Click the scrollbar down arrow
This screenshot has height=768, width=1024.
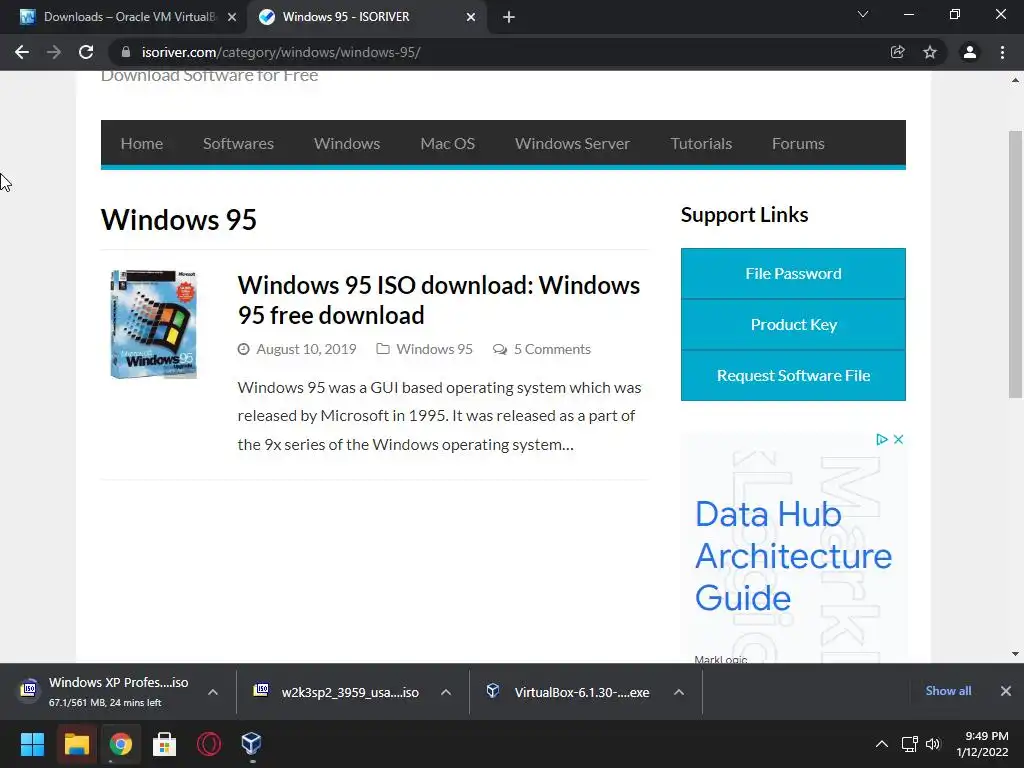tap(1015, 654)
